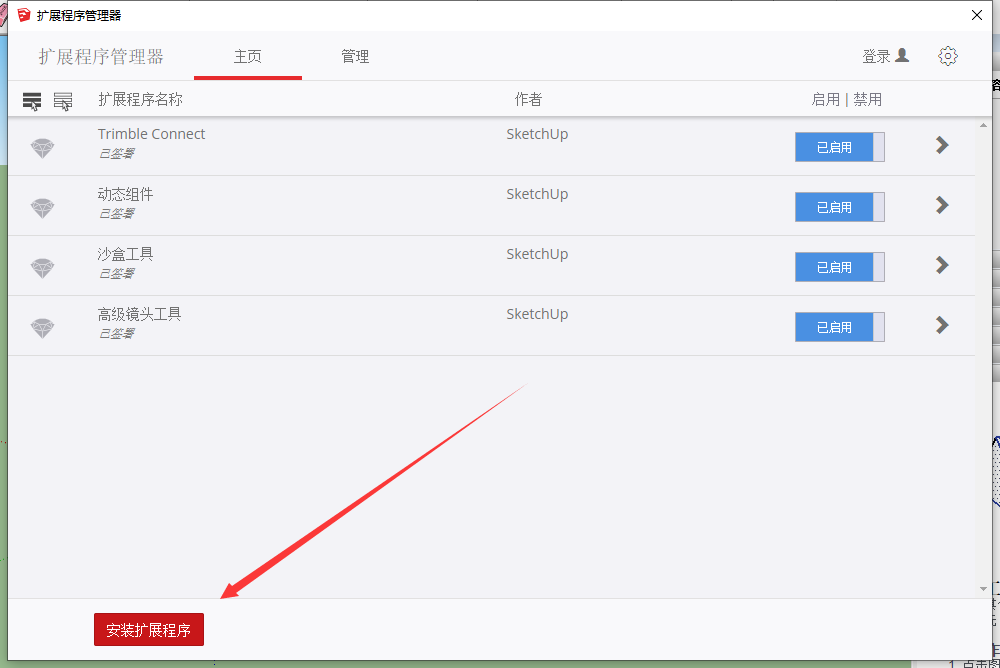Image resolution: width=1000 pixels, height=668 pixels.
Task: Click the 高级镜头工具 gem icon
Action: 42,328
